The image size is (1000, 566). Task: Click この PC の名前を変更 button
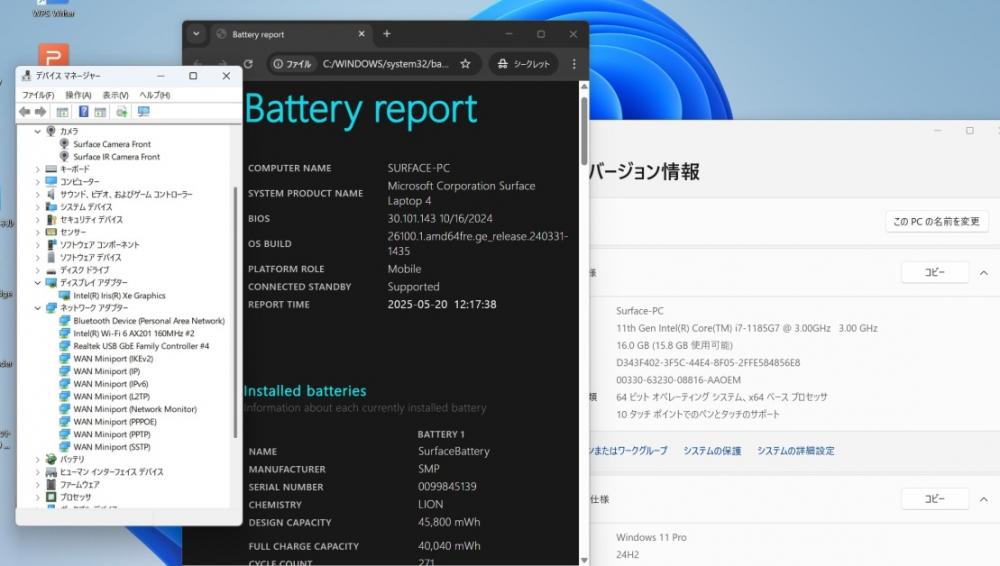pos(936,221)
